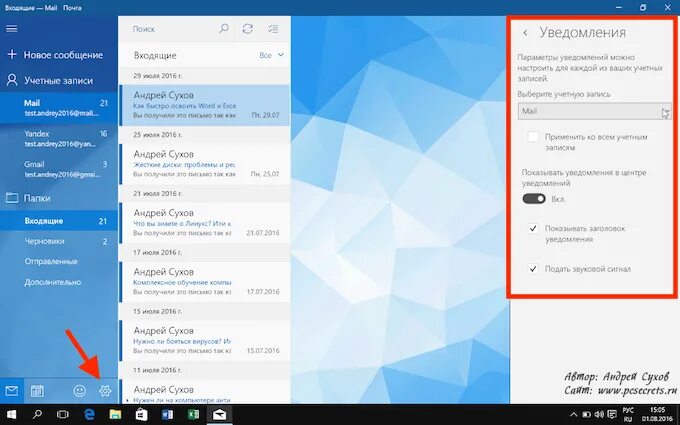
Task: Open taskbar search icon
Action: (37, 415)
